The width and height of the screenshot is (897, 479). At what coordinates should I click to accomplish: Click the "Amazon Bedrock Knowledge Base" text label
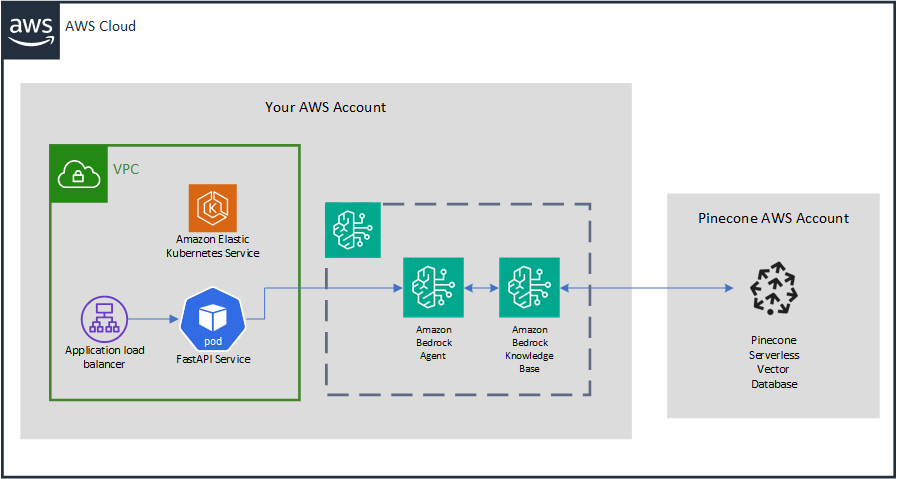point(529,349)
